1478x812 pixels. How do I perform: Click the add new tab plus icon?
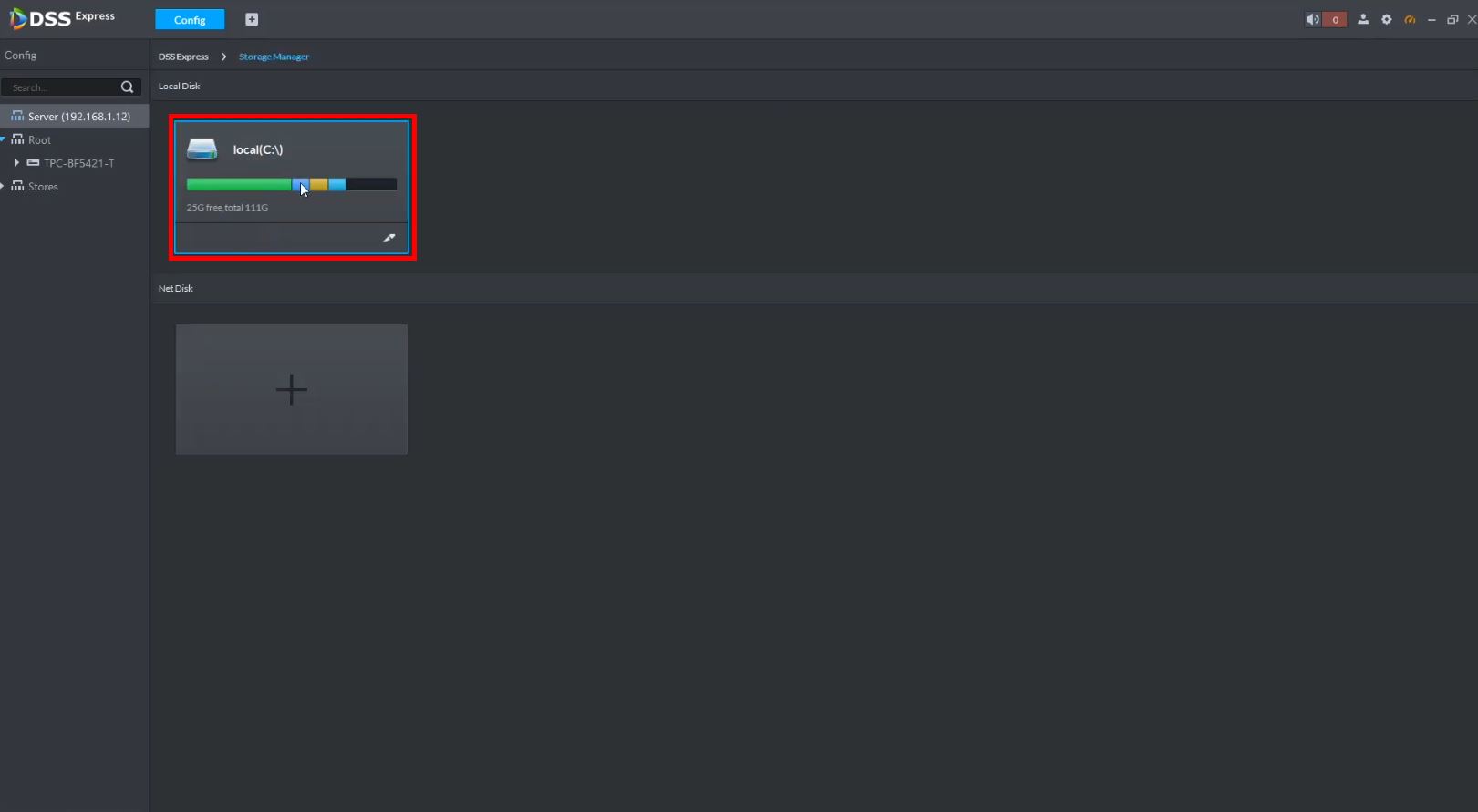[252, 19]
